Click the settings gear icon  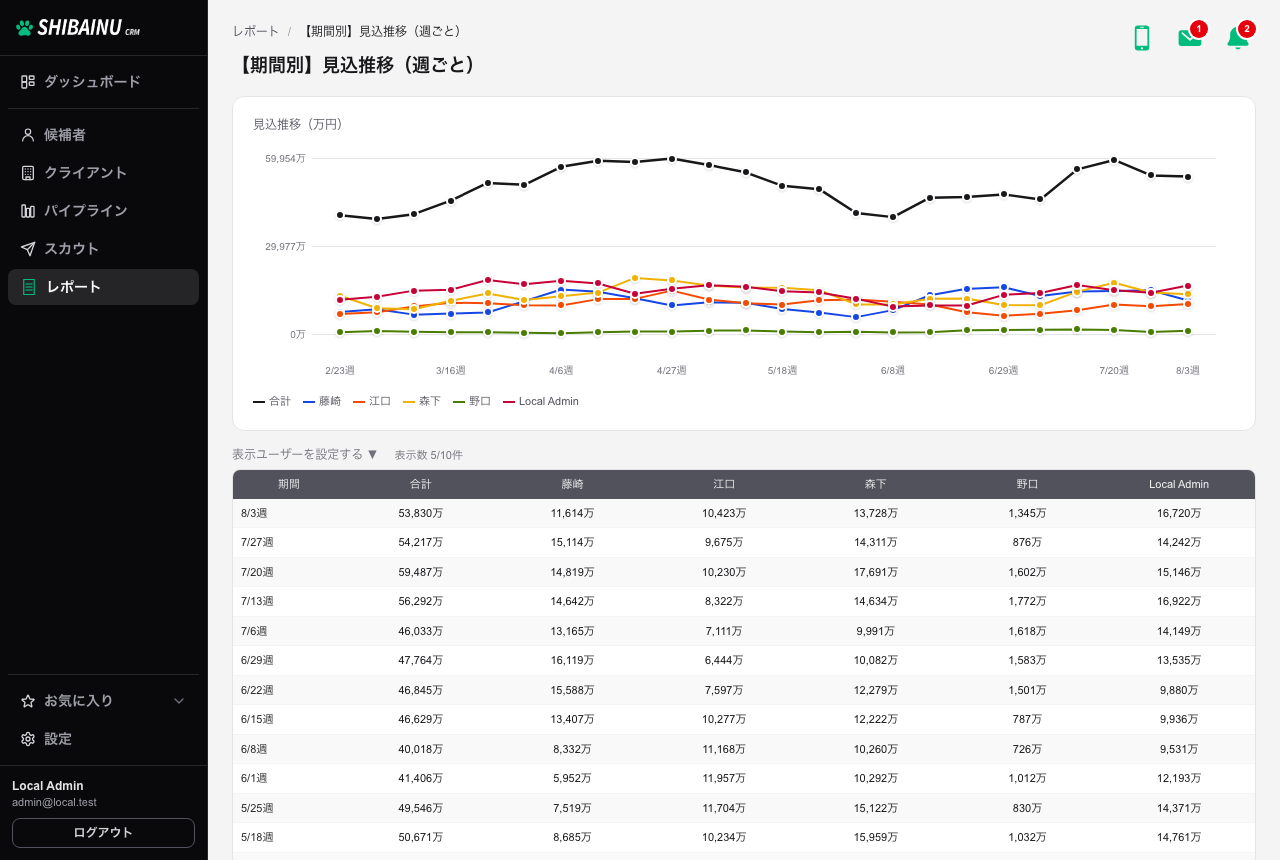tap(28, 739)
